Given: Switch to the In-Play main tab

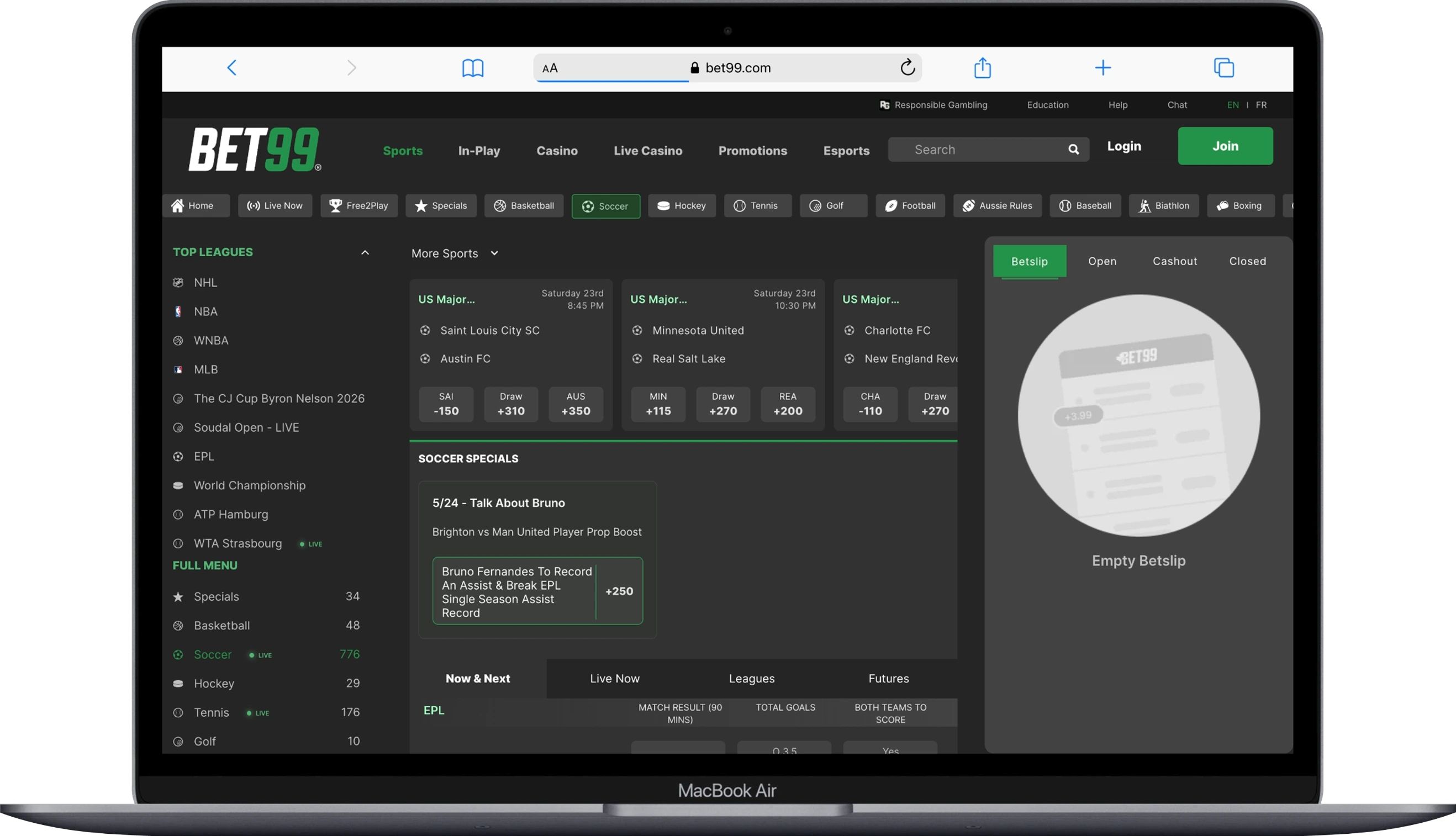Looking at the screenshot, I should coord(479,150).
